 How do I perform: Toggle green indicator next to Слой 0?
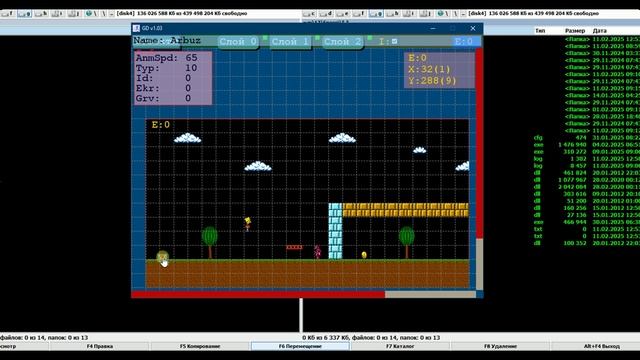click(265, 38)
